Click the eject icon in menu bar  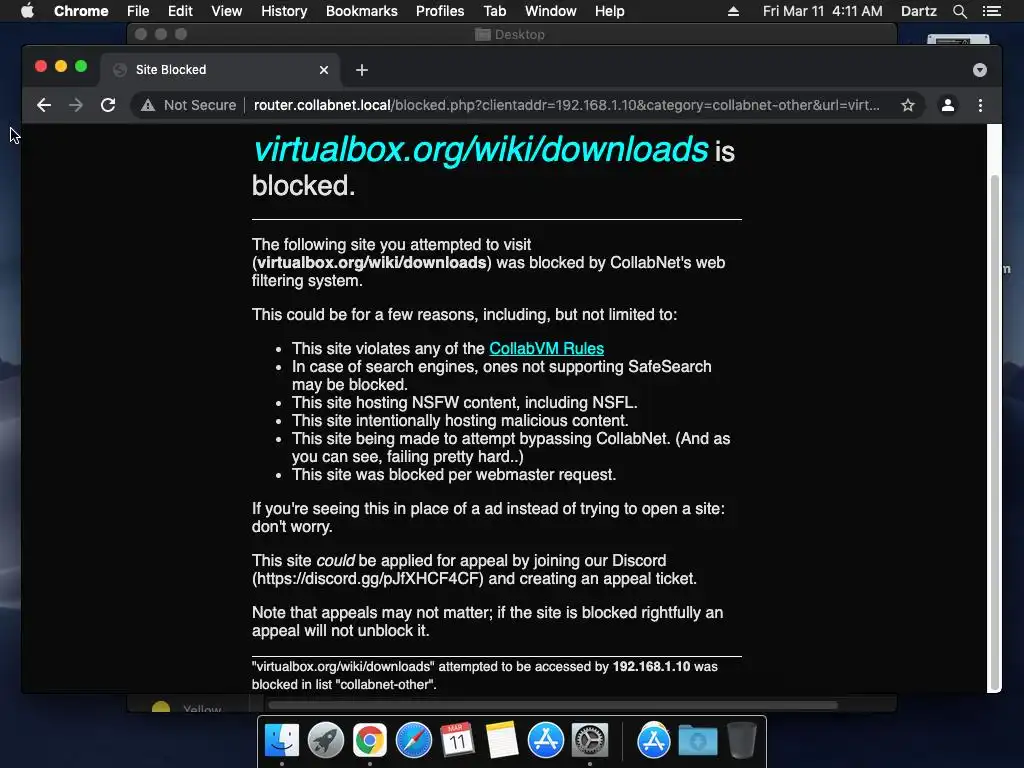pyautogui.click(x=733, y=11)
